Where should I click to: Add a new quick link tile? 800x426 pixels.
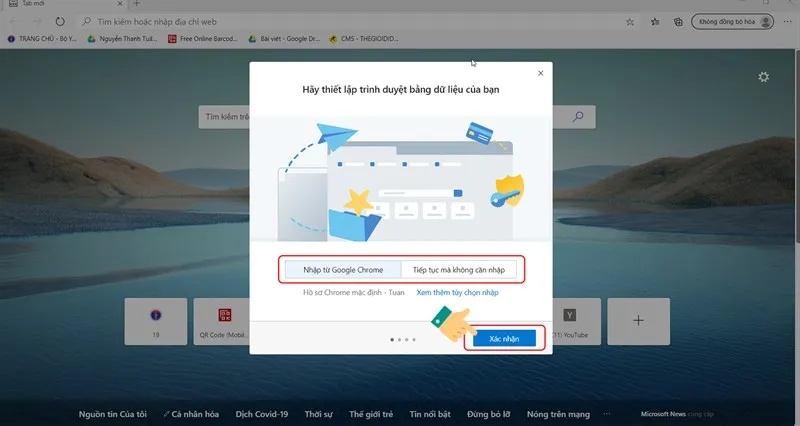tap(639, 320)
